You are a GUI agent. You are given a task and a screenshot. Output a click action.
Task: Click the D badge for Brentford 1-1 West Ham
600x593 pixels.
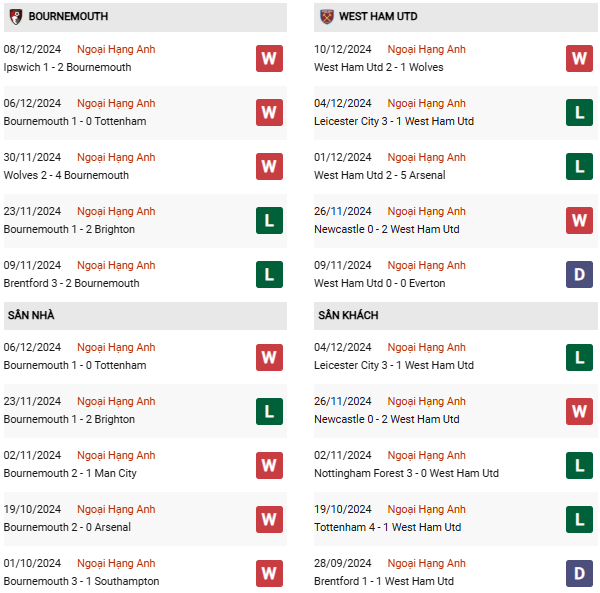point(579,573)
